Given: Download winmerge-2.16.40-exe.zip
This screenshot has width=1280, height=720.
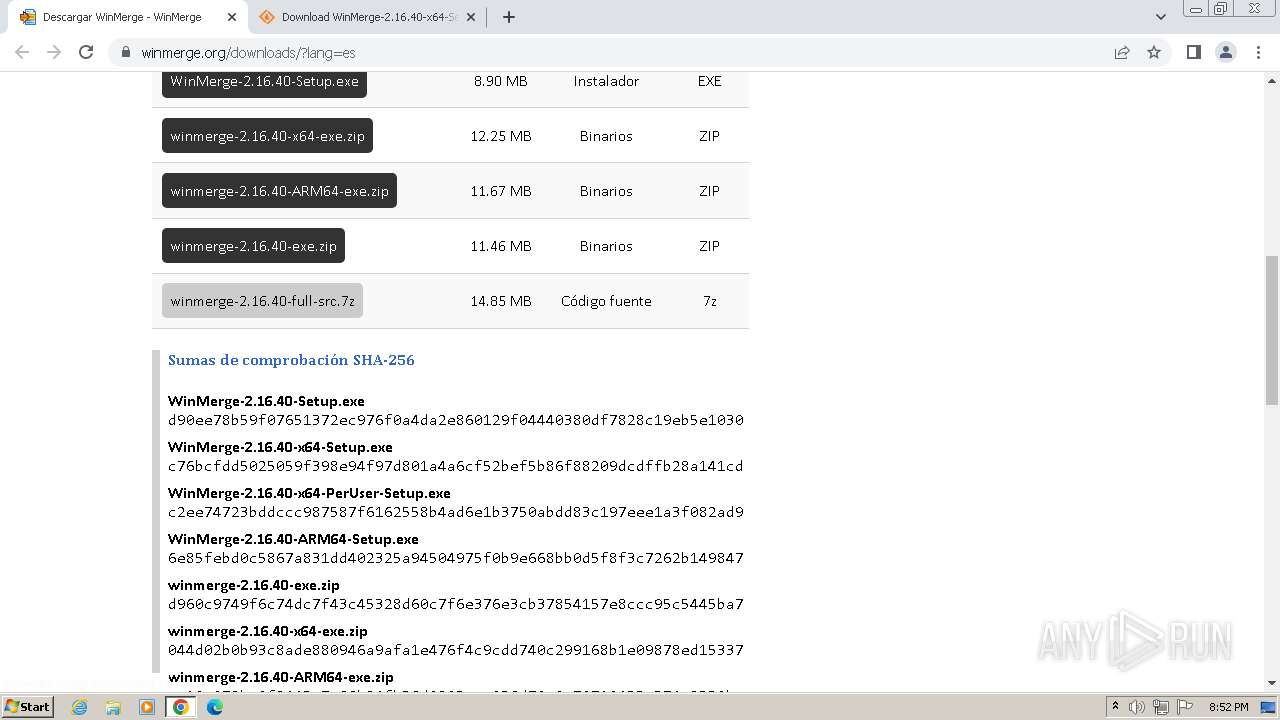Looking at the screenshot, I should (x=253, y=246).
